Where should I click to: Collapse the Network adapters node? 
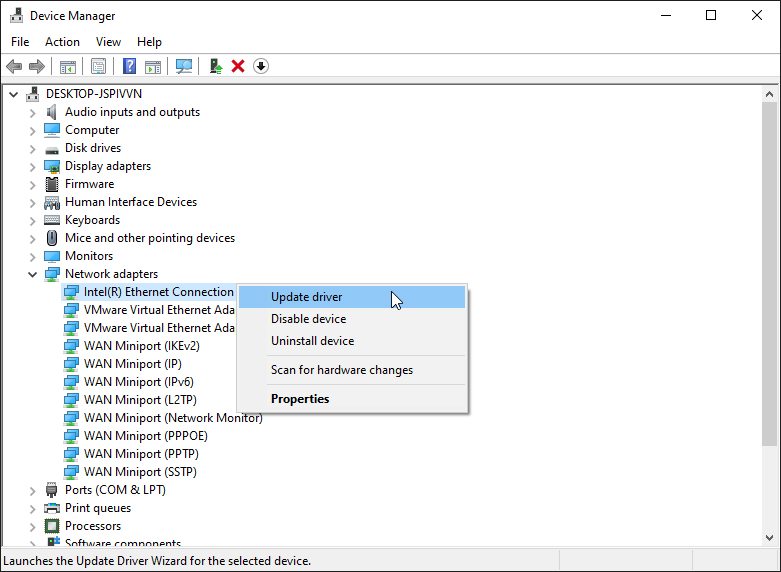pos(32,274)
